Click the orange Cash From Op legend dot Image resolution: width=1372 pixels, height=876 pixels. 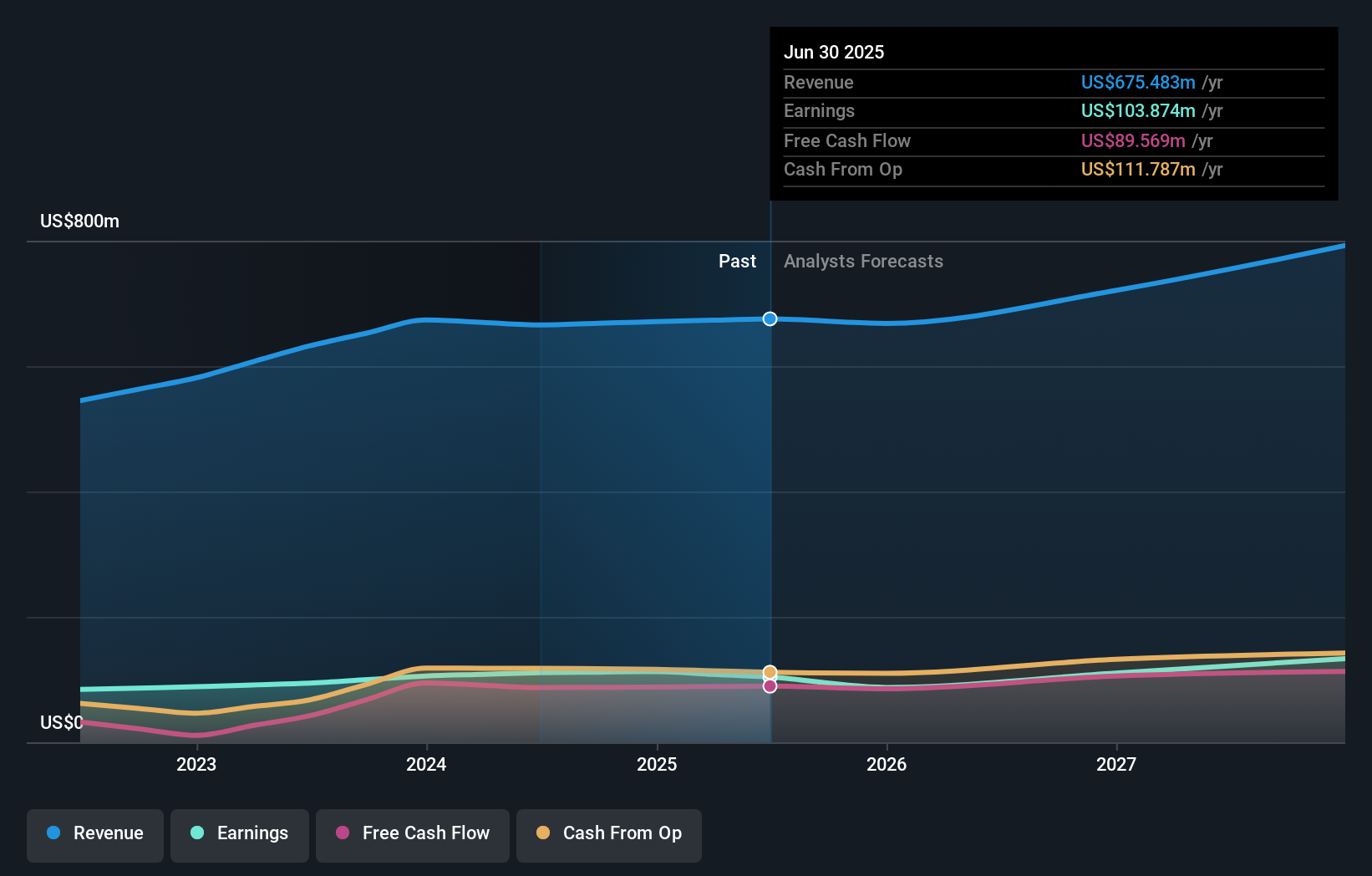pos(544,833)
